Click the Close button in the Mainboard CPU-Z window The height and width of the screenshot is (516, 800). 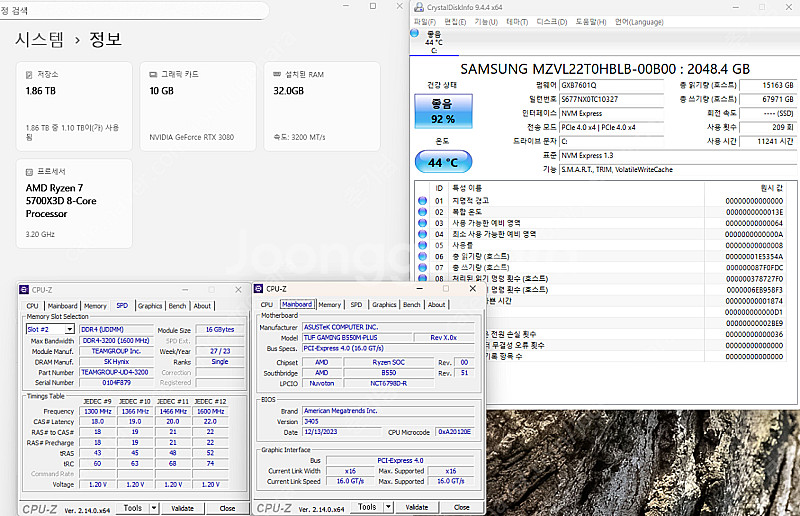(462, 507)
